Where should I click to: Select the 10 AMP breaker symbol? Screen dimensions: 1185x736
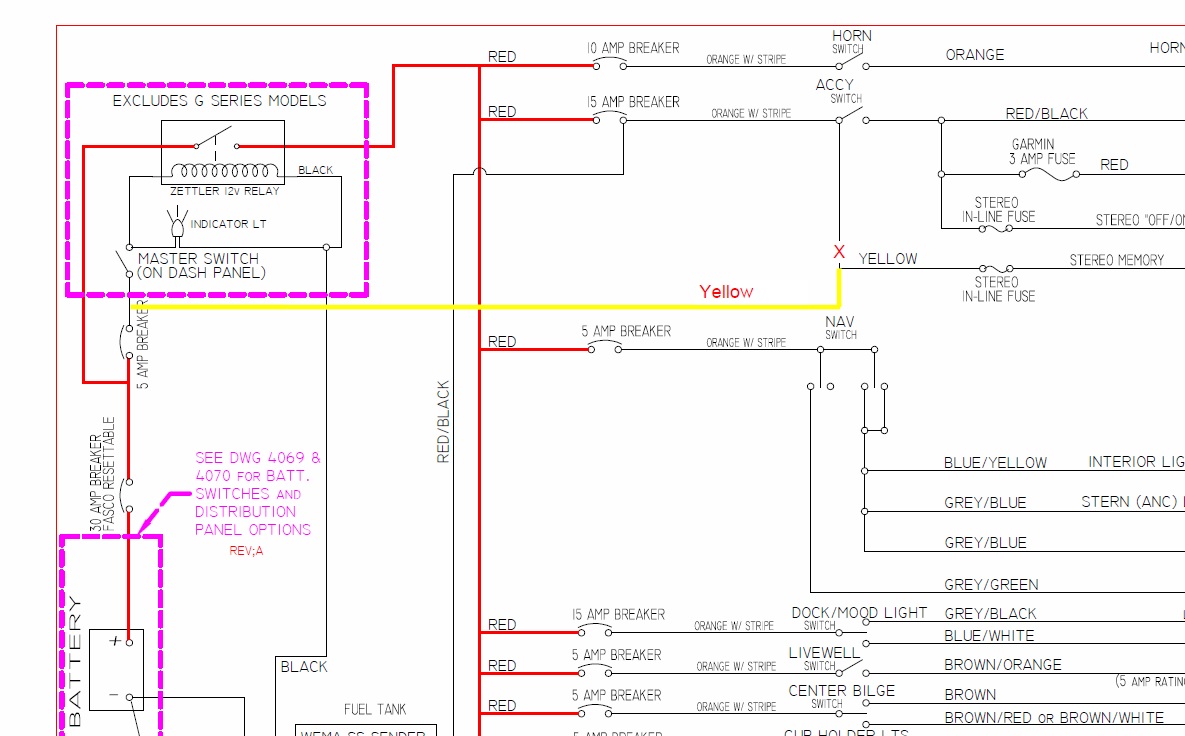[610, 65]
